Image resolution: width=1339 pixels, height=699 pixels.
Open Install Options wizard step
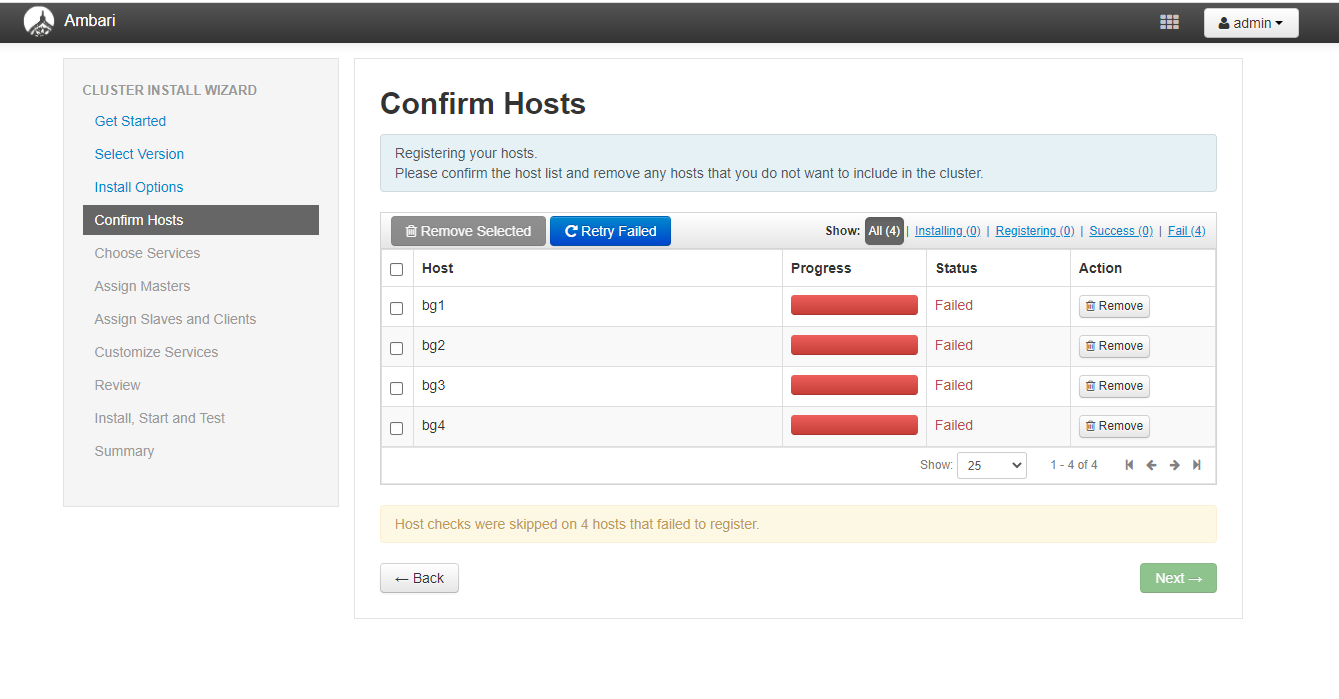[x=139, y=187]
